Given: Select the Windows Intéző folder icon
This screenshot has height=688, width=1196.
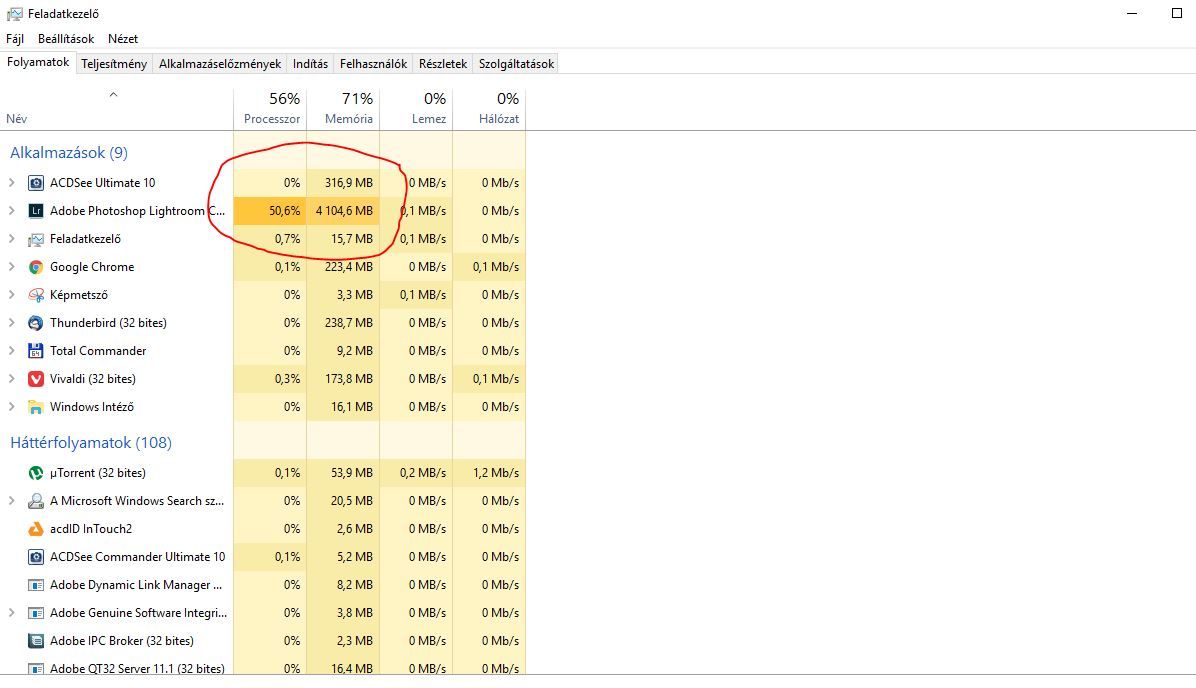Looking at the screenshot, I should coord(36,407).
